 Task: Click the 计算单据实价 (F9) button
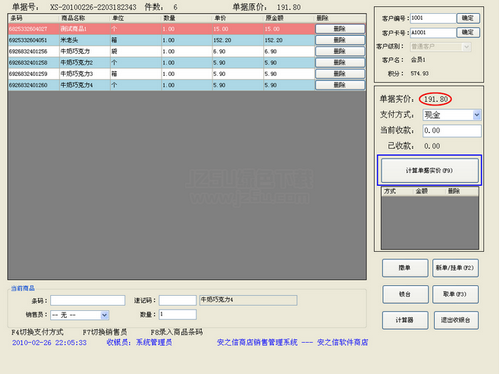point(430,170)
